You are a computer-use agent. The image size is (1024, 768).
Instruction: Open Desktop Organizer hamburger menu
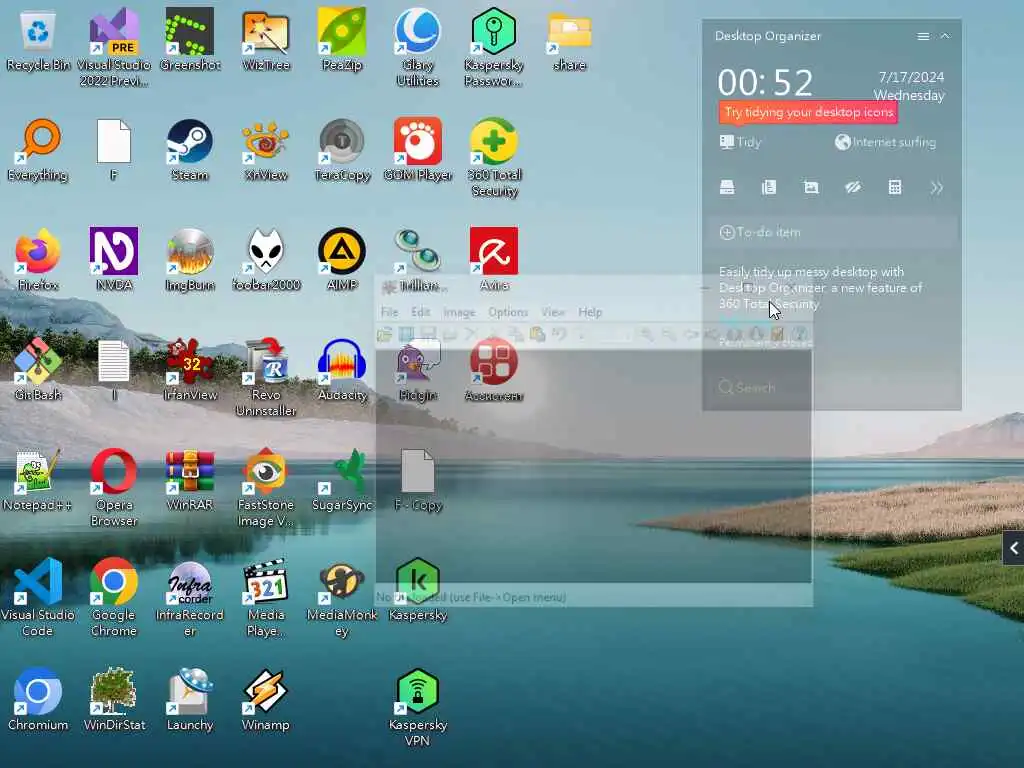pyautogui.click(x=923, y=37)
